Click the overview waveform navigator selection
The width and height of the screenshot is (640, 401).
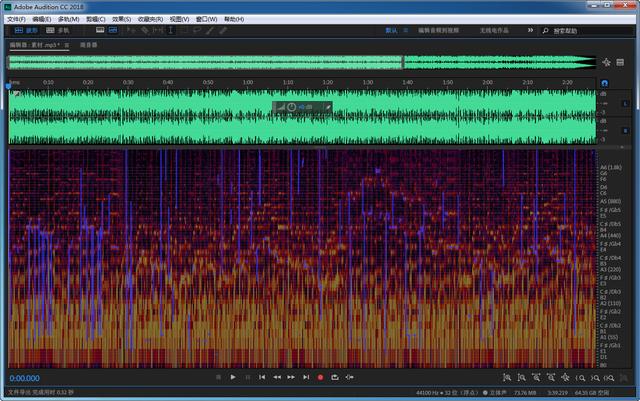click(x=205, y=62)
